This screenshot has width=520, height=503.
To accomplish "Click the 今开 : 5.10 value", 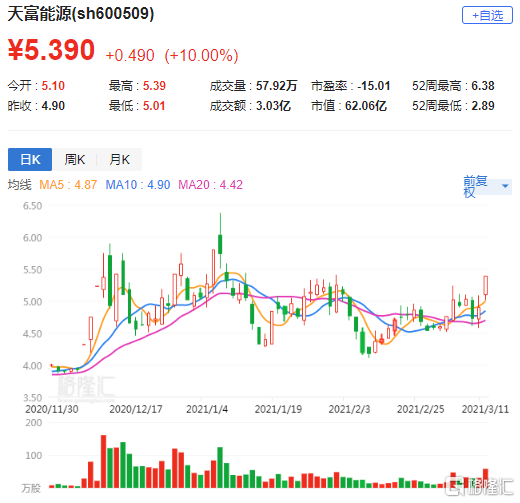I will coord(36,86).
